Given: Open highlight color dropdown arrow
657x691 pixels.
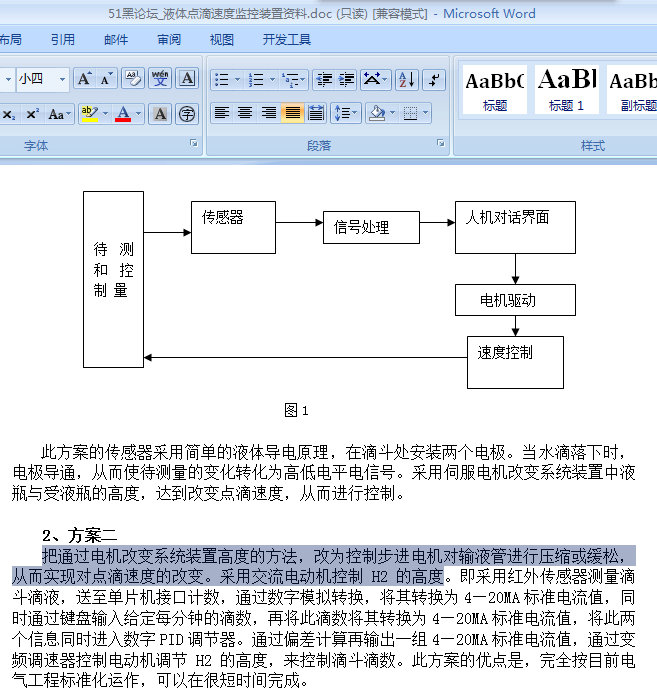Looking at the screenshot, I should click(105, 114).
